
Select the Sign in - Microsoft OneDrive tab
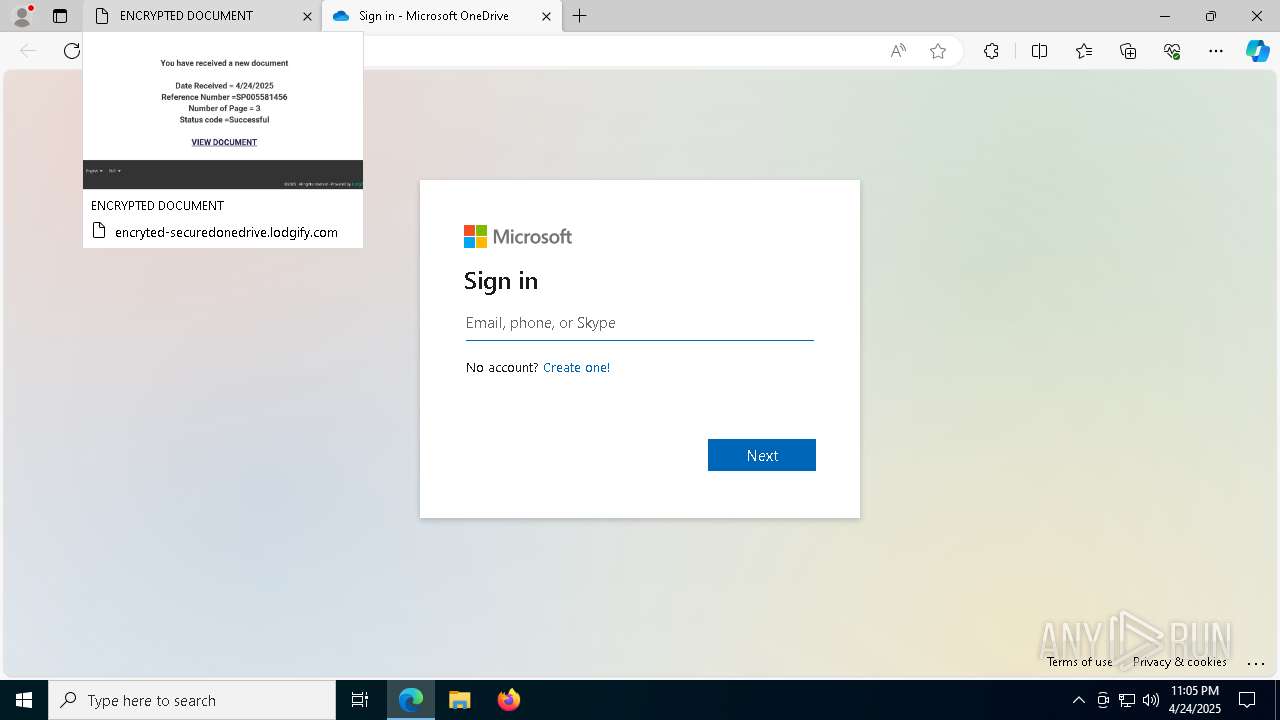(x=433, y=16)
